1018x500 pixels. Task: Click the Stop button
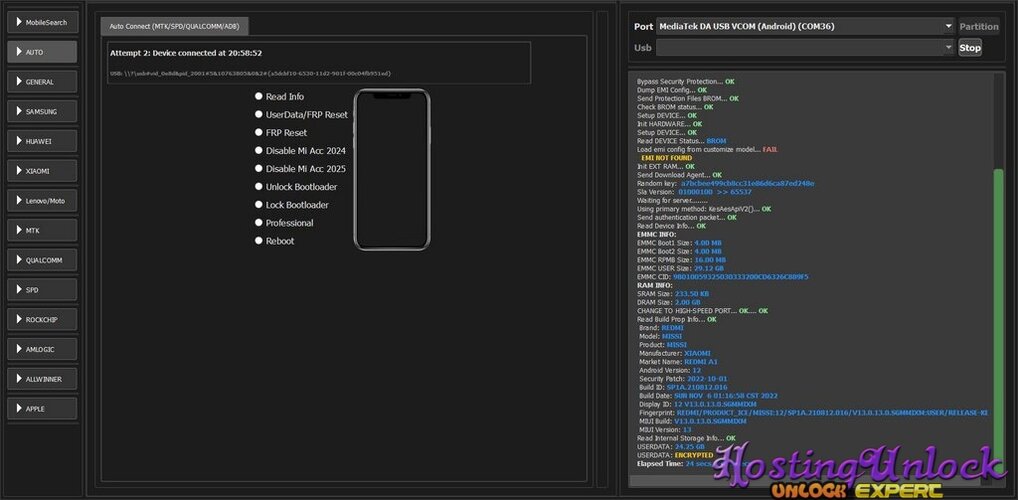coord(970,47)
